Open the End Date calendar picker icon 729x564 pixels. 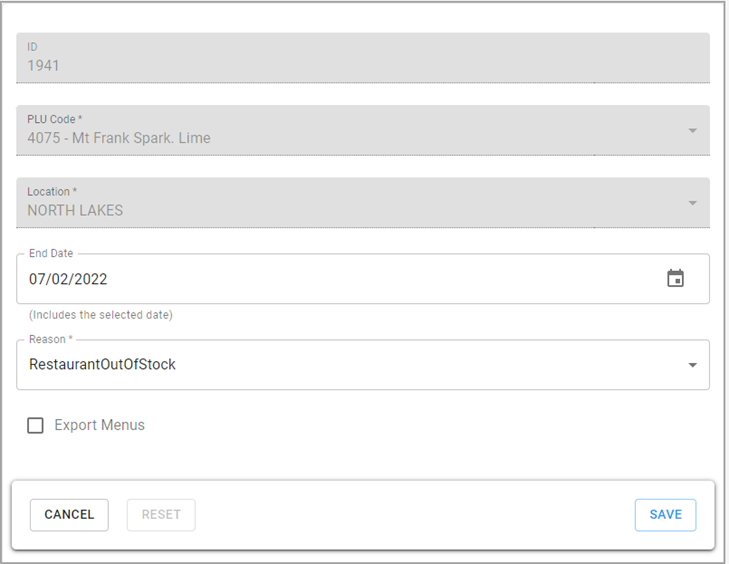[x=675, y=279]
